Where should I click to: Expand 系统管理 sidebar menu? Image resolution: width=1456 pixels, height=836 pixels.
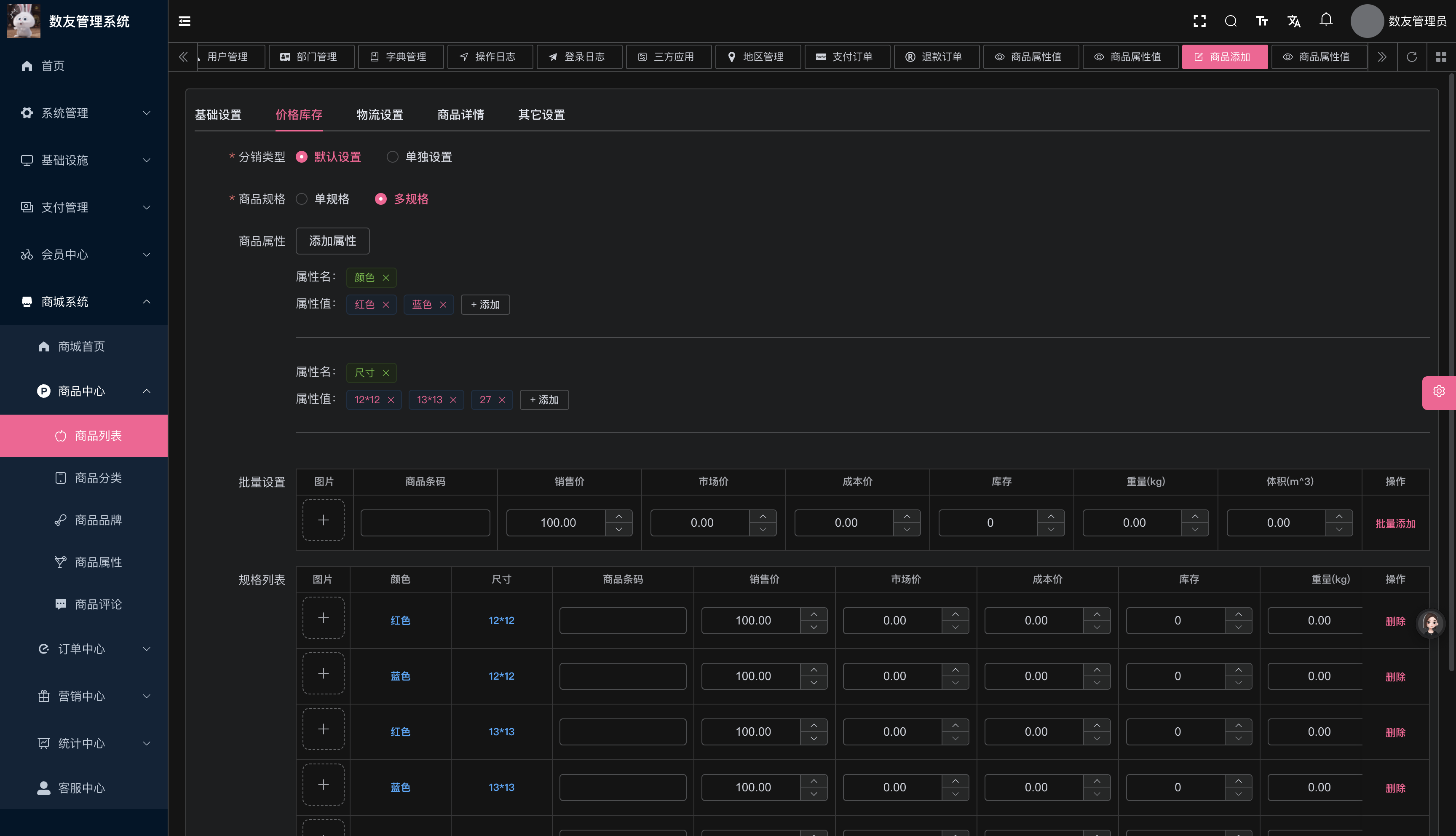(x=84, y=113)
